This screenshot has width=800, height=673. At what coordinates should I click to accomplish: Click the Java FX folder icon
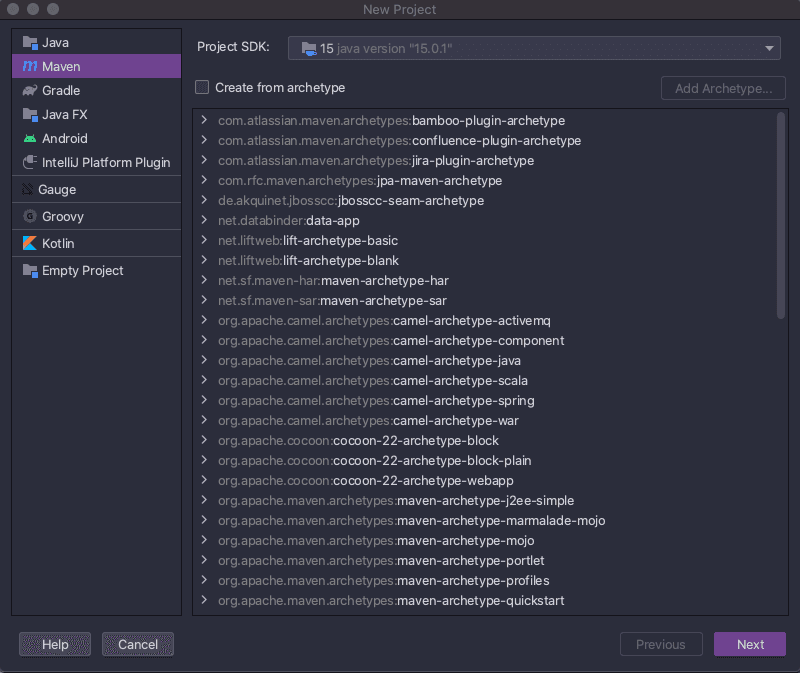pyautogui.click(x=30, y=115)
